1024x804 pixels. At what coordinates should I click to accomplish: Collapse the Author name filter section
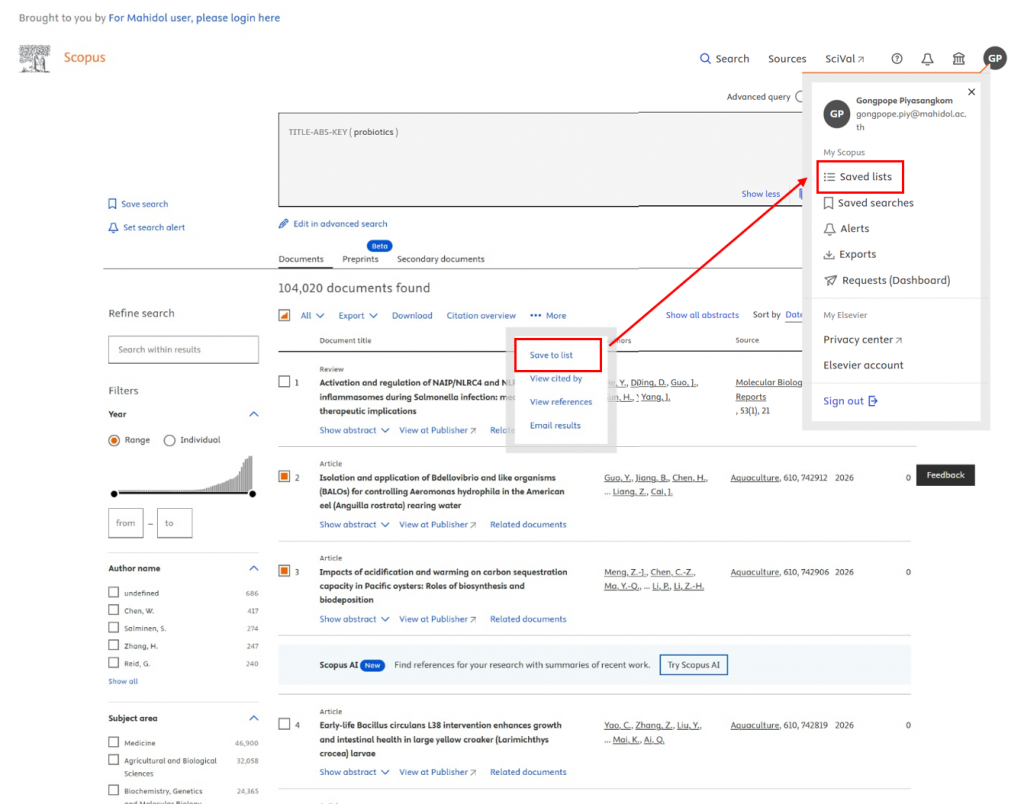[253, 568]
